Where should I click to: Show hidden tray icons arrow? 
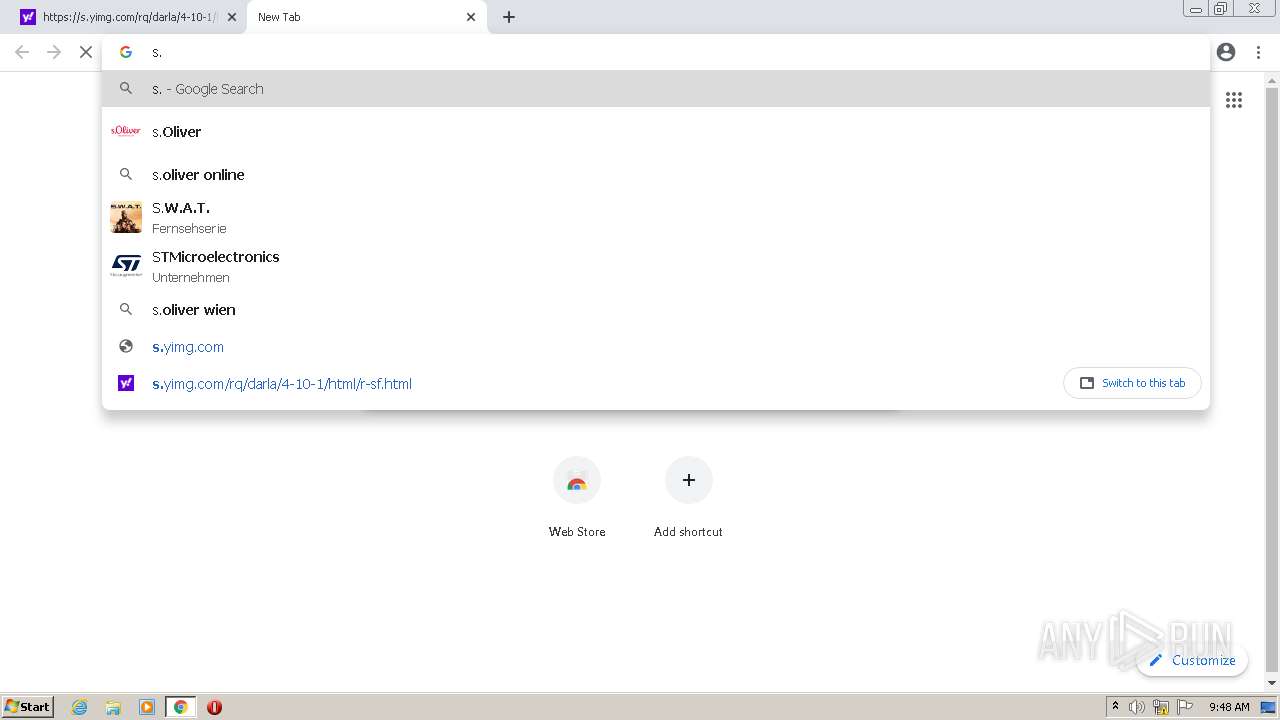pyautogui.click(x=1115, y=707)
